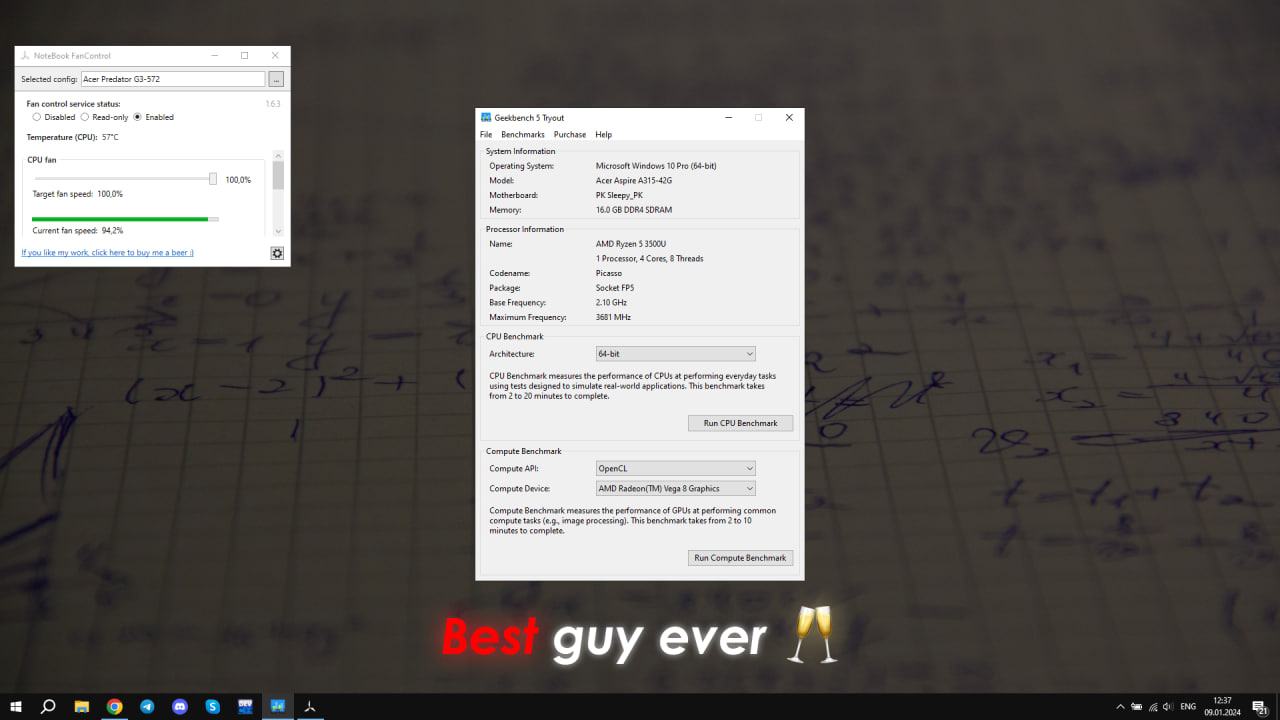Select the Enabled fan service option
The height and width of the screenshot is (720, 1280).
pyautogui.click(x=154, y=117)
